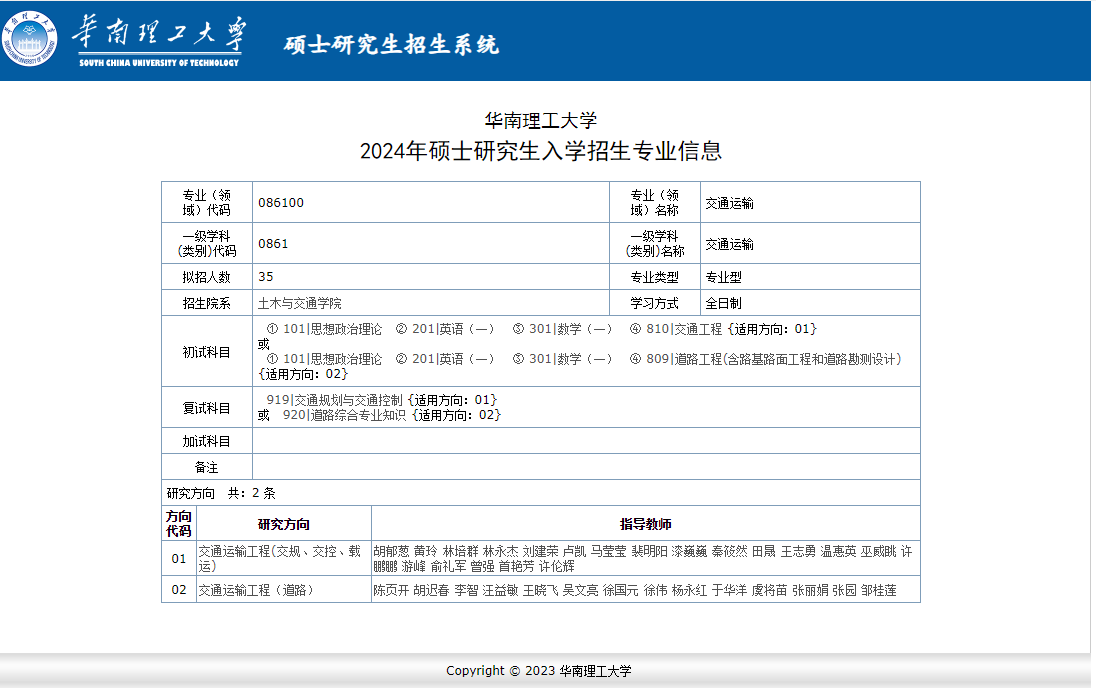Click advisor name '邹桂莲'
Image resolution: width=1096 pixels, height=693 pixels.
coord(879,590)
